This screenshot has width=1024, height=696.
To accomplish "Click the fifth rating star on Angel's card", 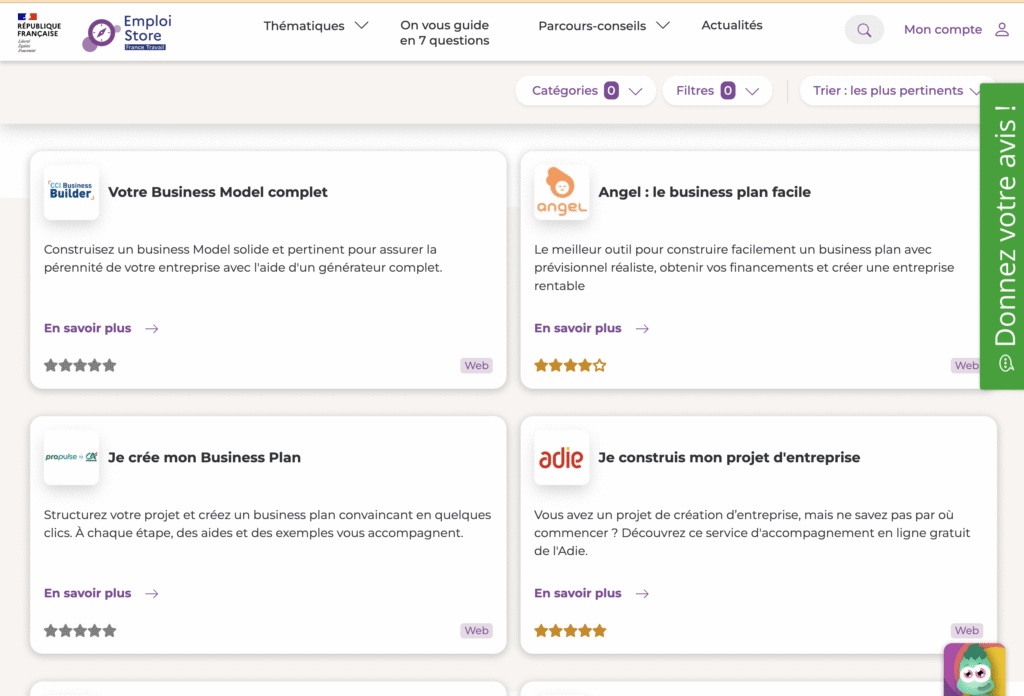I will [x=600, y=365].
